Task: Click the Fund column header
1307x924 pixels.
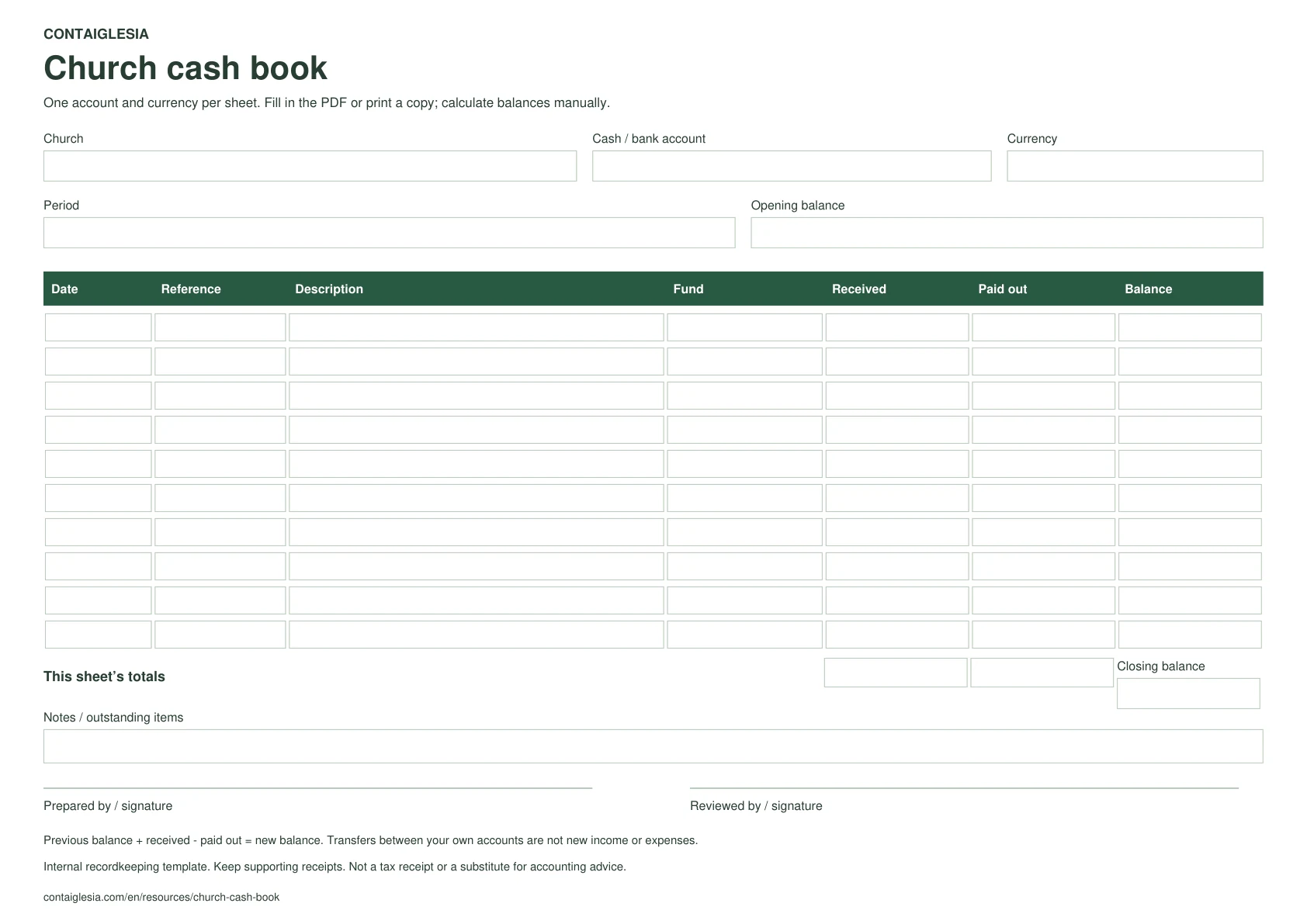Action: (688, 289)
